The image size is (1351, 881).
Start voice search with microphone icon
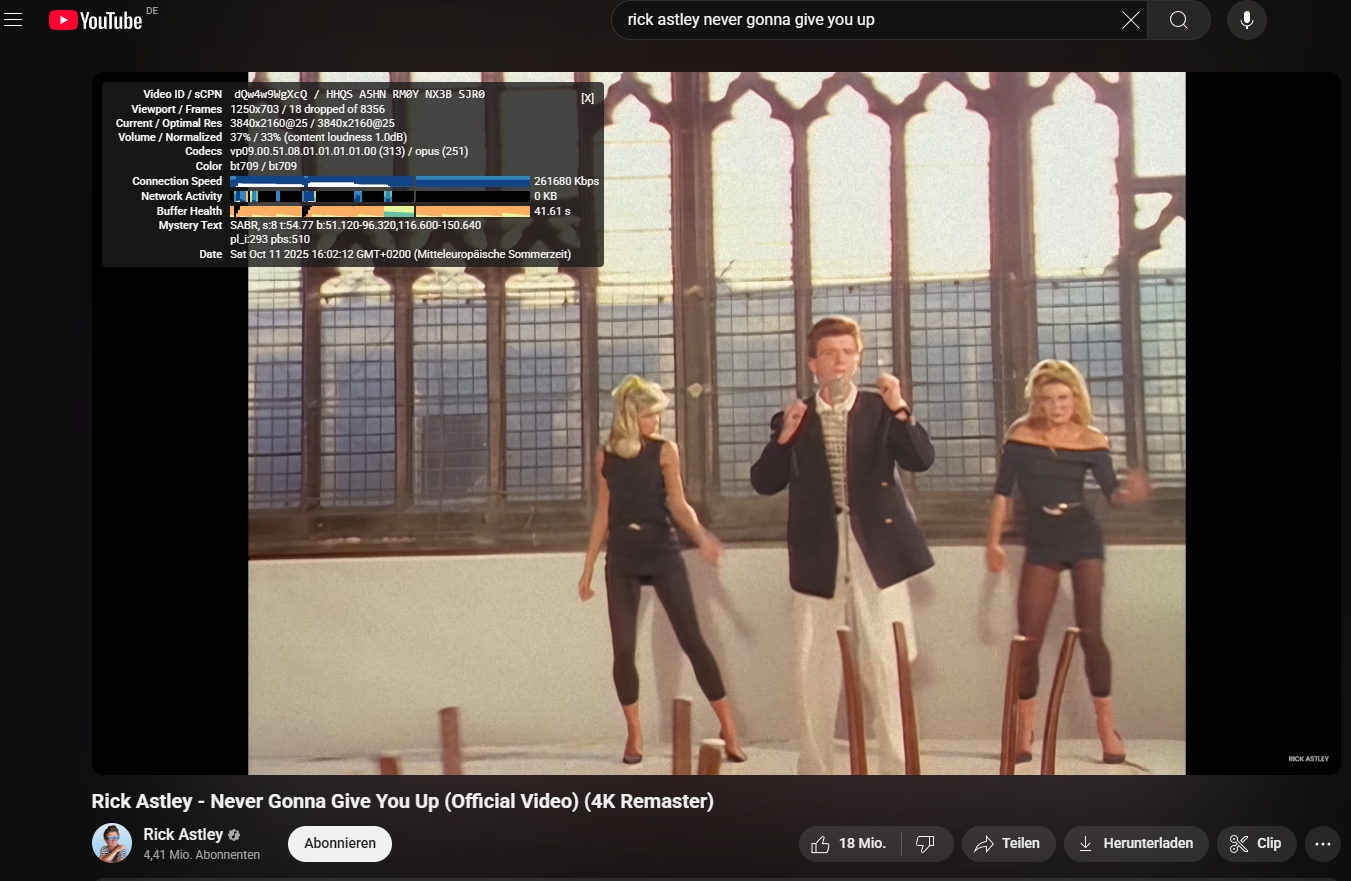[x=1247, y=20]
